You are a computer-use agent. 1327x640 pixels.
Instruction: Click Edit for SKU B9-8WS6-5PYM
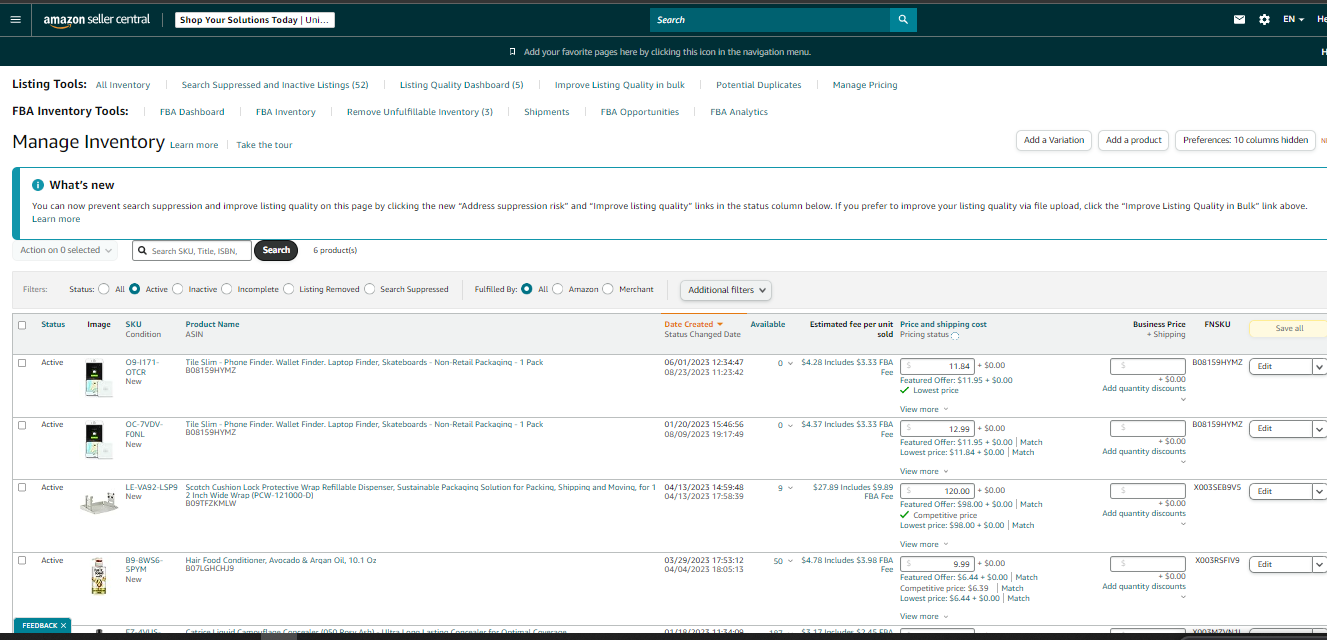point(1279,564)
